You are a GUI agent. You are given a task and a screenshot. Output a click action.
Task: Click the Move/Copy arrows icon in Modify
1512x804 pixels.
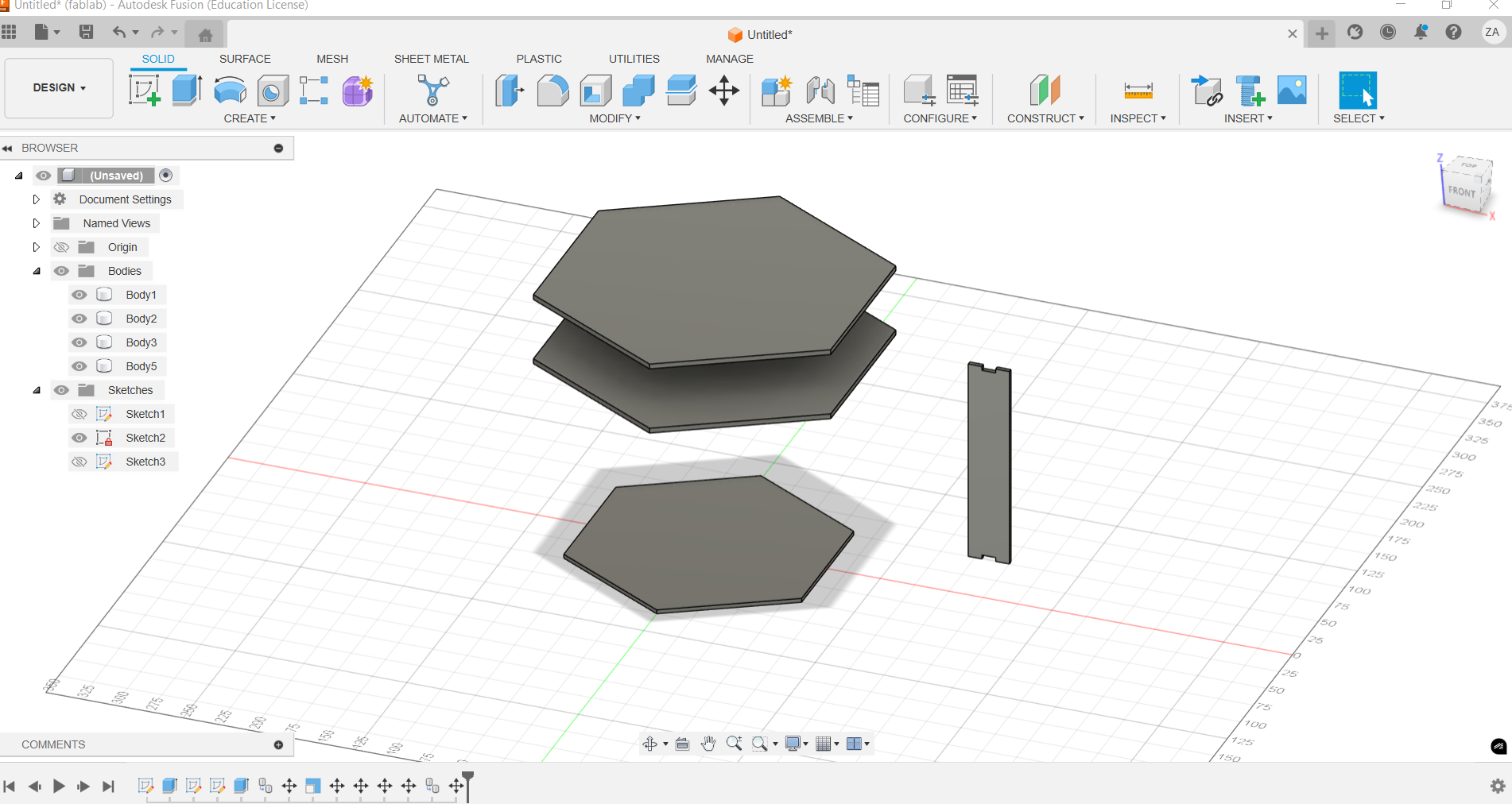(x=724, y=91)
